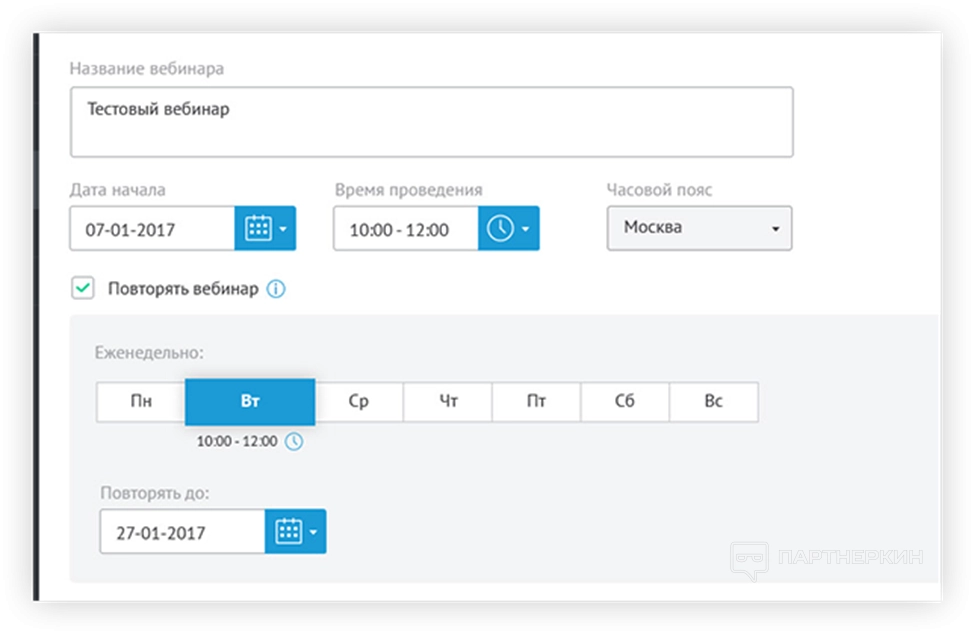Choose Чт in the weekly repeat row
The height and width of the screenshot is (634, 974).
[448, 402]
